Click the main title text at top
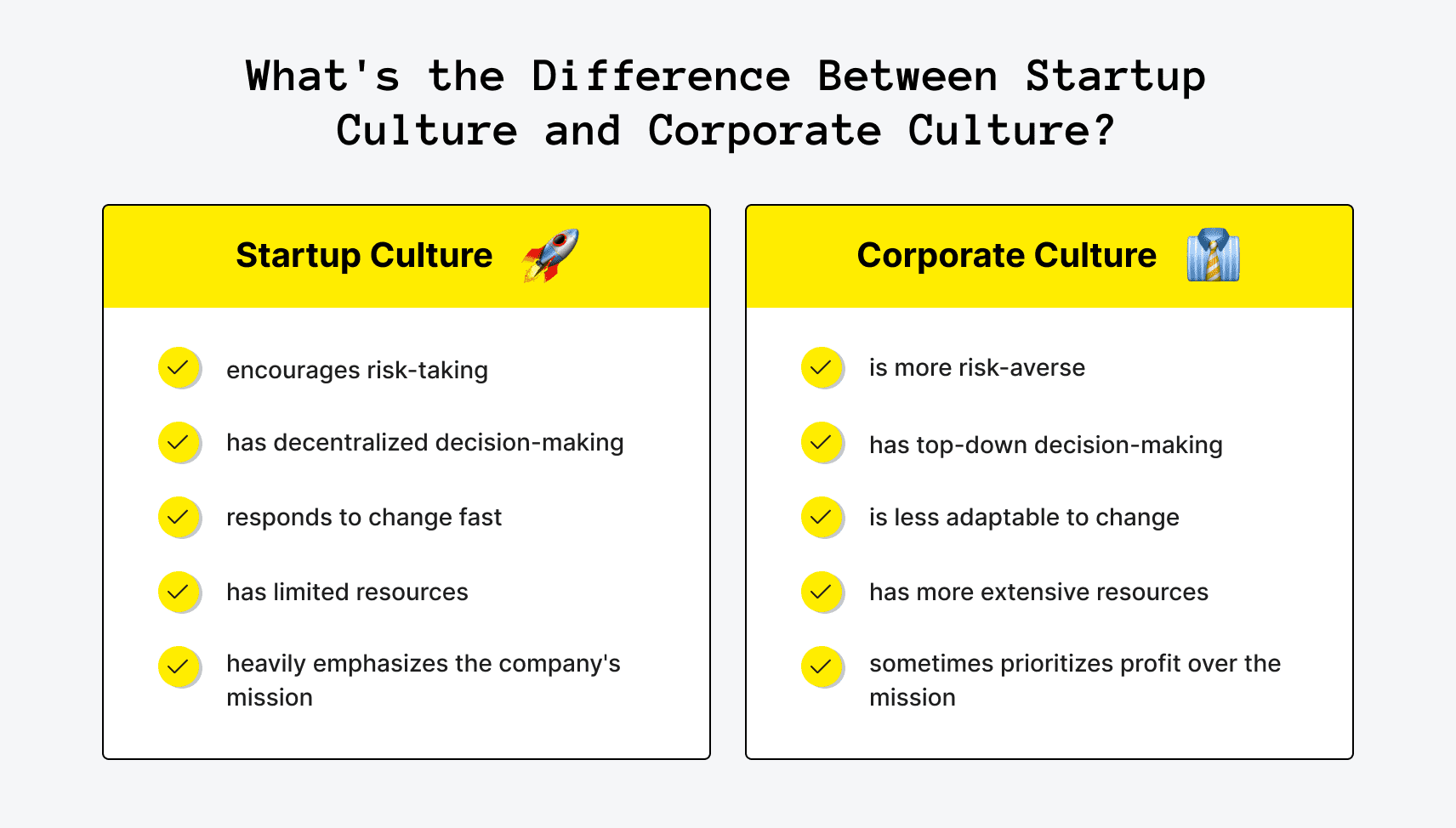This screenshot has height=828, width=1456. pos(725,103)
